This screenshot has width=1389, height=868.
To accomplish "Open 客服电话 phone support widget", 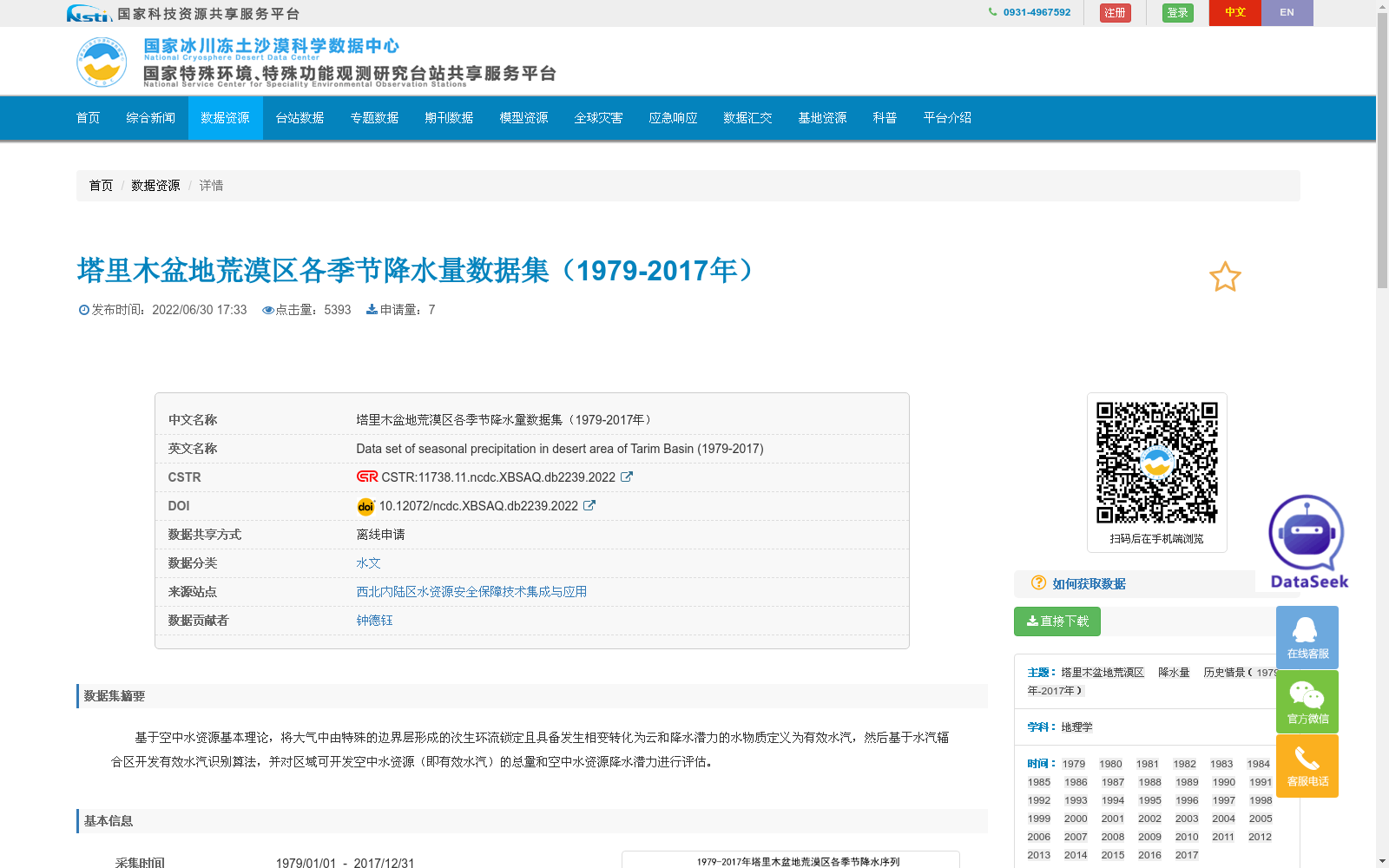I will tap(1307, 766).
